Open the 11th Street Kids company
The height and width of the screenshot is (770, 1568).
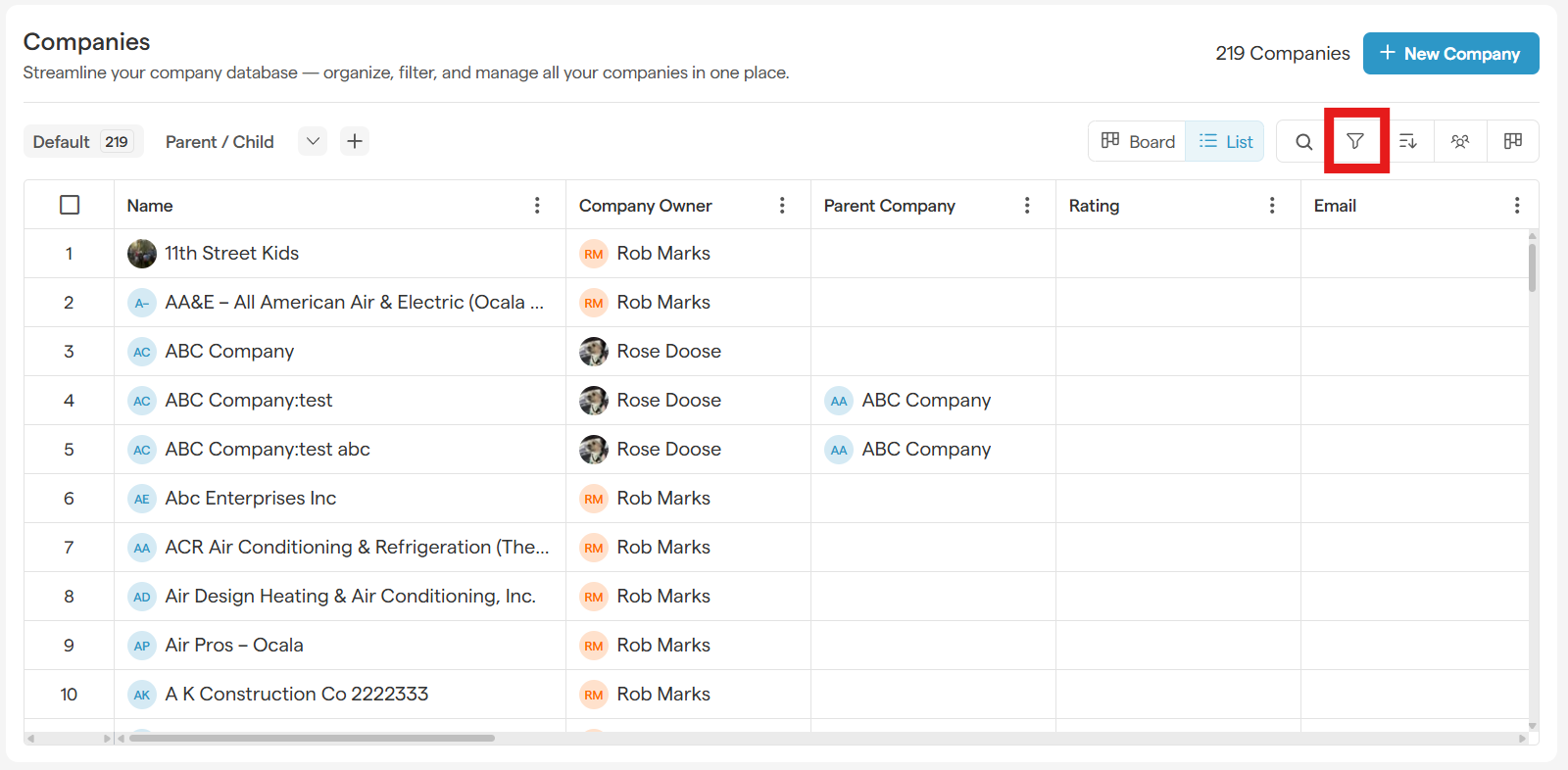coord(231,254)
